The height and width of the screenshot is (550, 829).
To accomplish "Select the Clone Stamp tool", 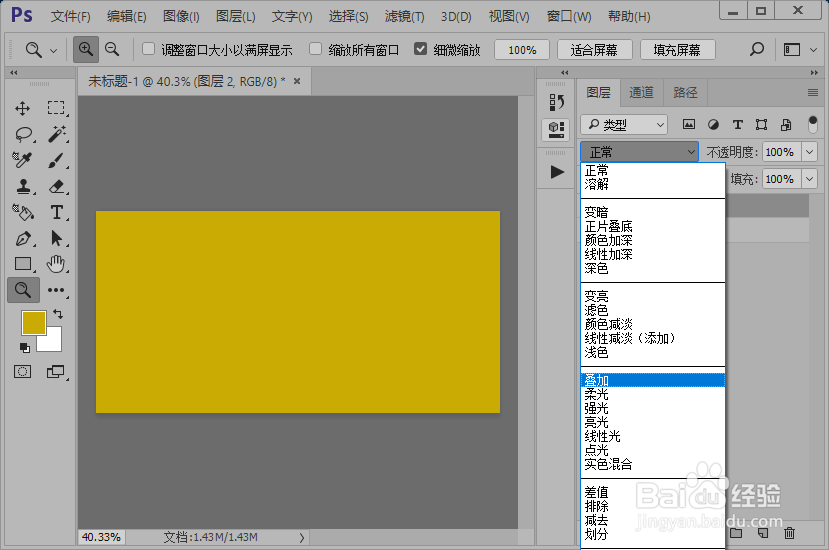I will (x=23, y=186).
